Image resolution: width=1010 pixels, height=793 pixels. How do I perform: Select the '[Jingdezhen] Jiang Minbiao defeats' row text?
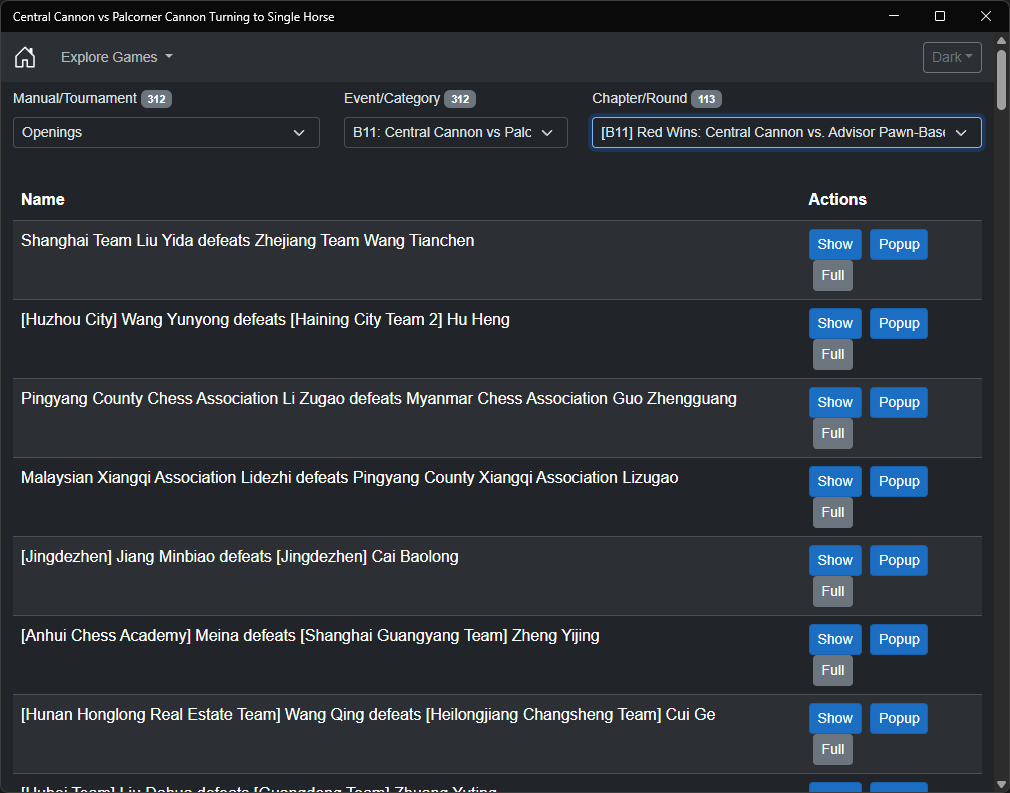[x=240, y=557]
